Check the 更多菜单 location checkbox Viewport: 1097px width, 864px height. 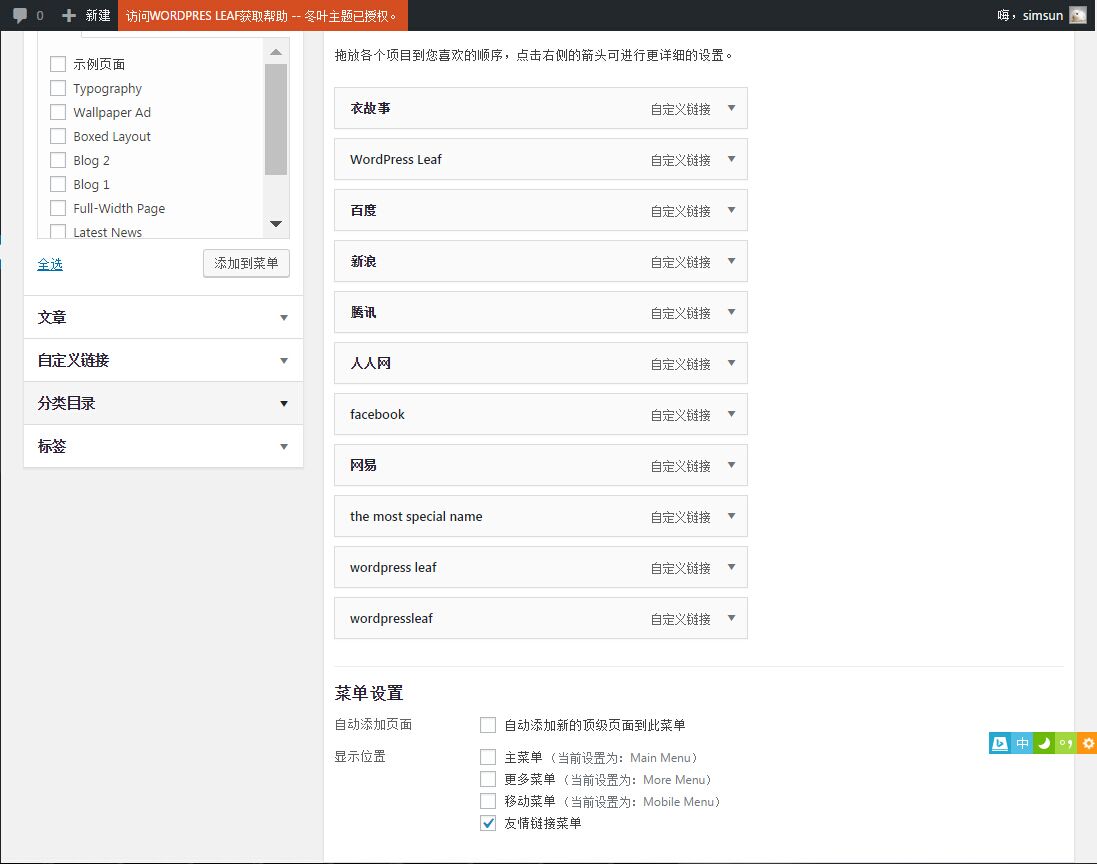[488, 779]
